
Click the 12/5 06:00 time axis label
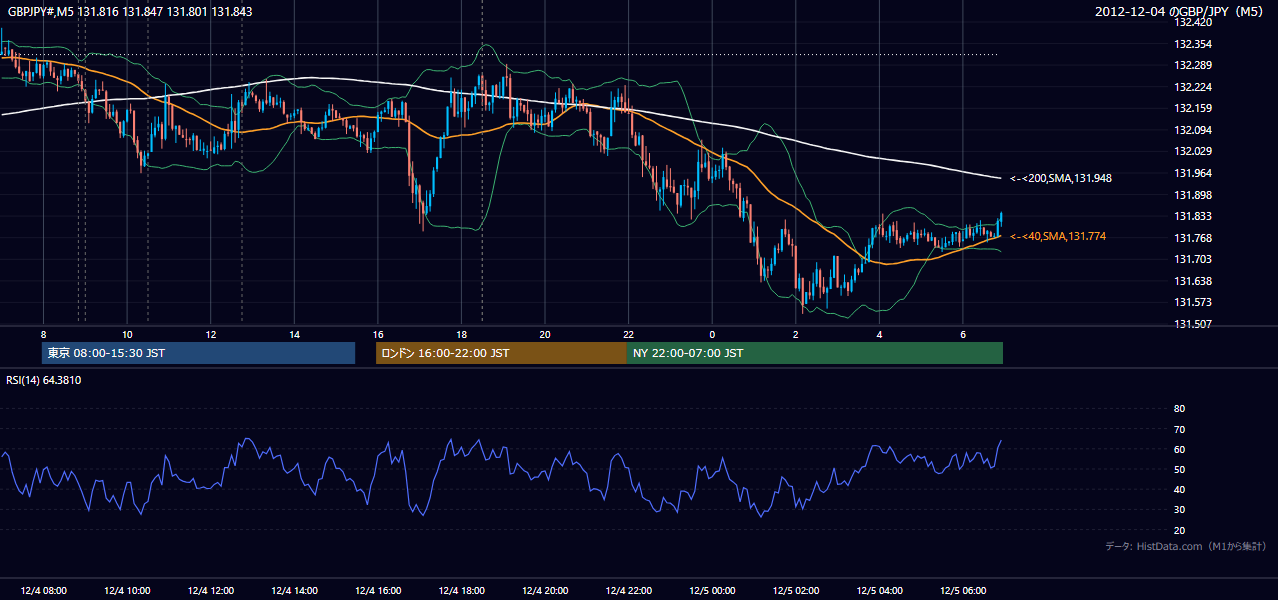coord(963,591)
